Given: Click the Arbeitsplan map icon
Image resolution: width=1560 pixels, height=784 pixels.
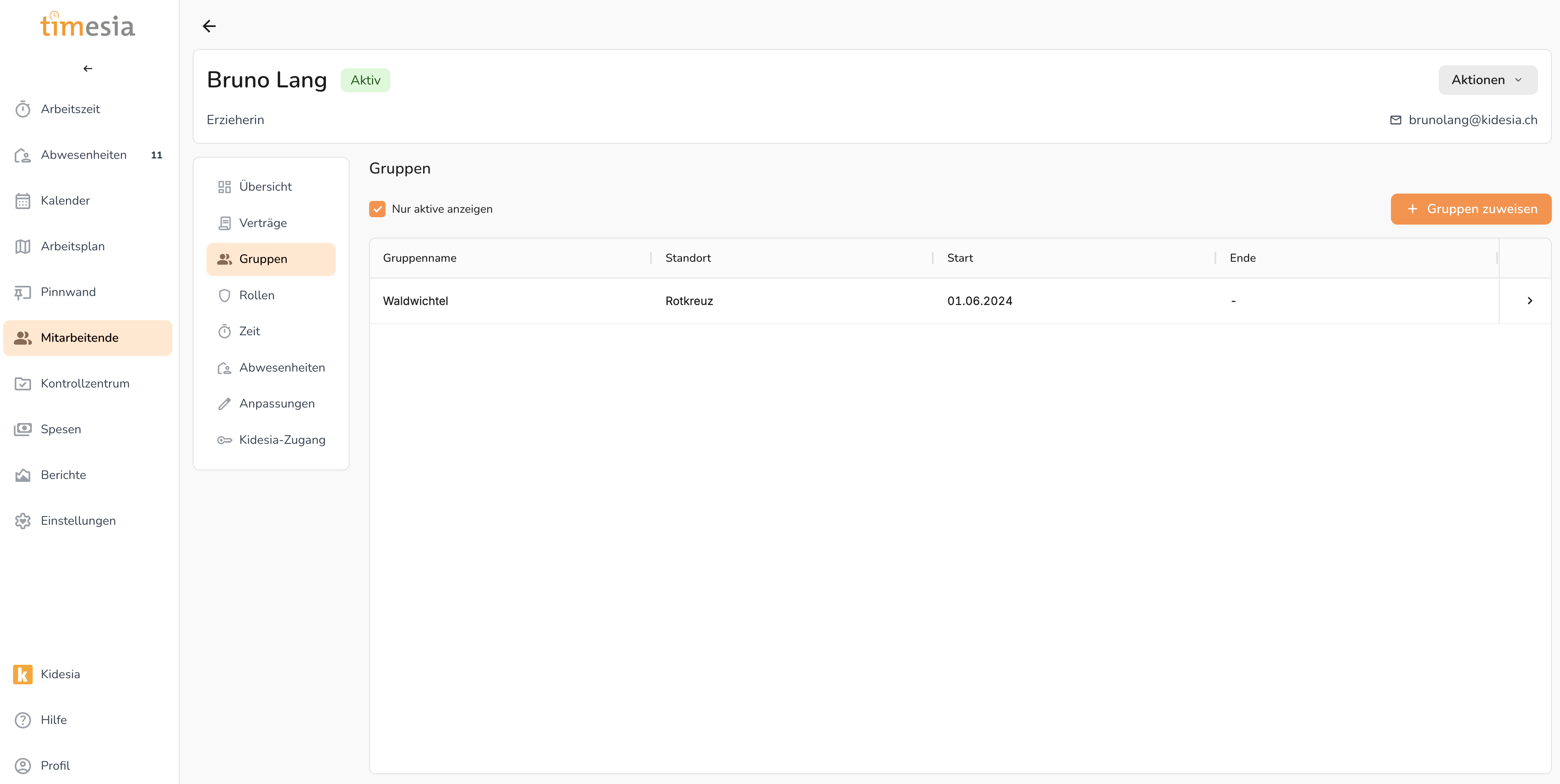Looking at the screenshot, I should (22, 246).
